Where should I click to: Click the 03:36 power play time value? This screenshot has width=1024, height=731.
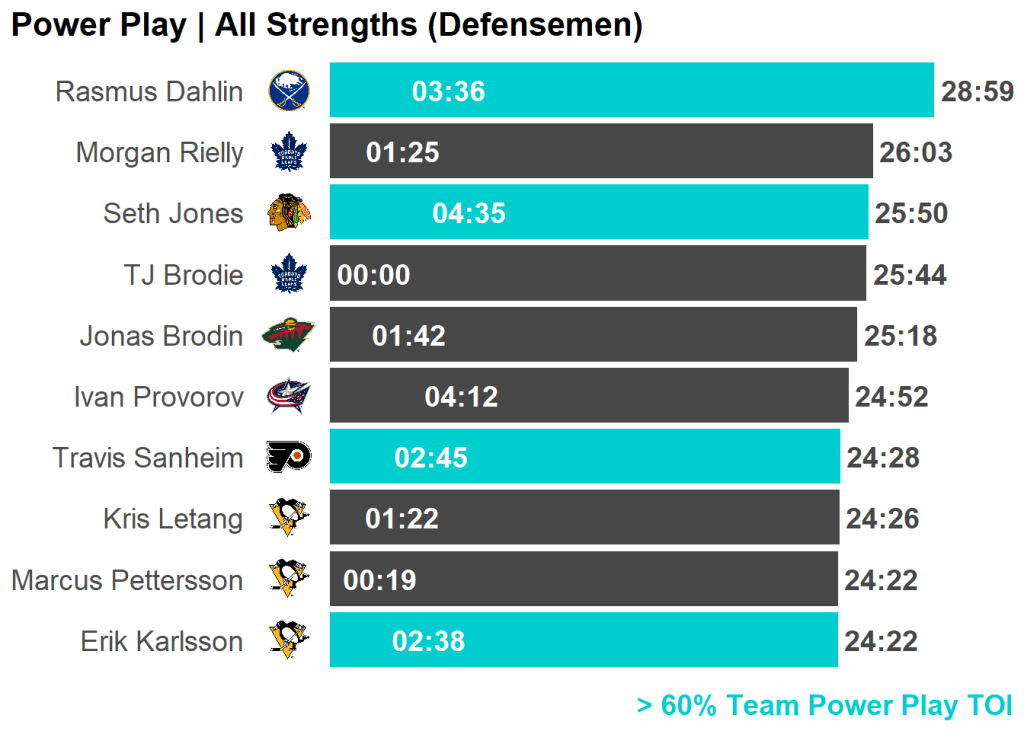pyautogui.click(x=448, y=92)
